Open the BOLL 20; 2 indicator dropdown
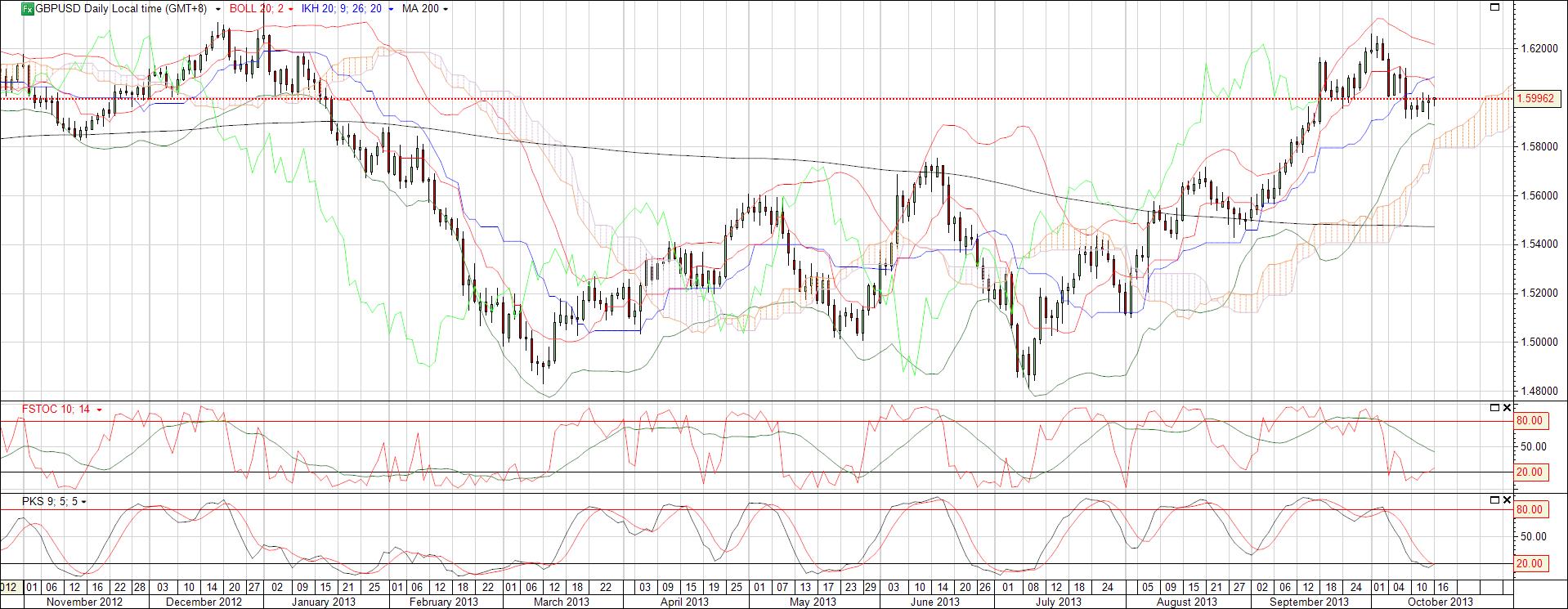Viewport: 1568px width, 609px height. coord(291,10)
